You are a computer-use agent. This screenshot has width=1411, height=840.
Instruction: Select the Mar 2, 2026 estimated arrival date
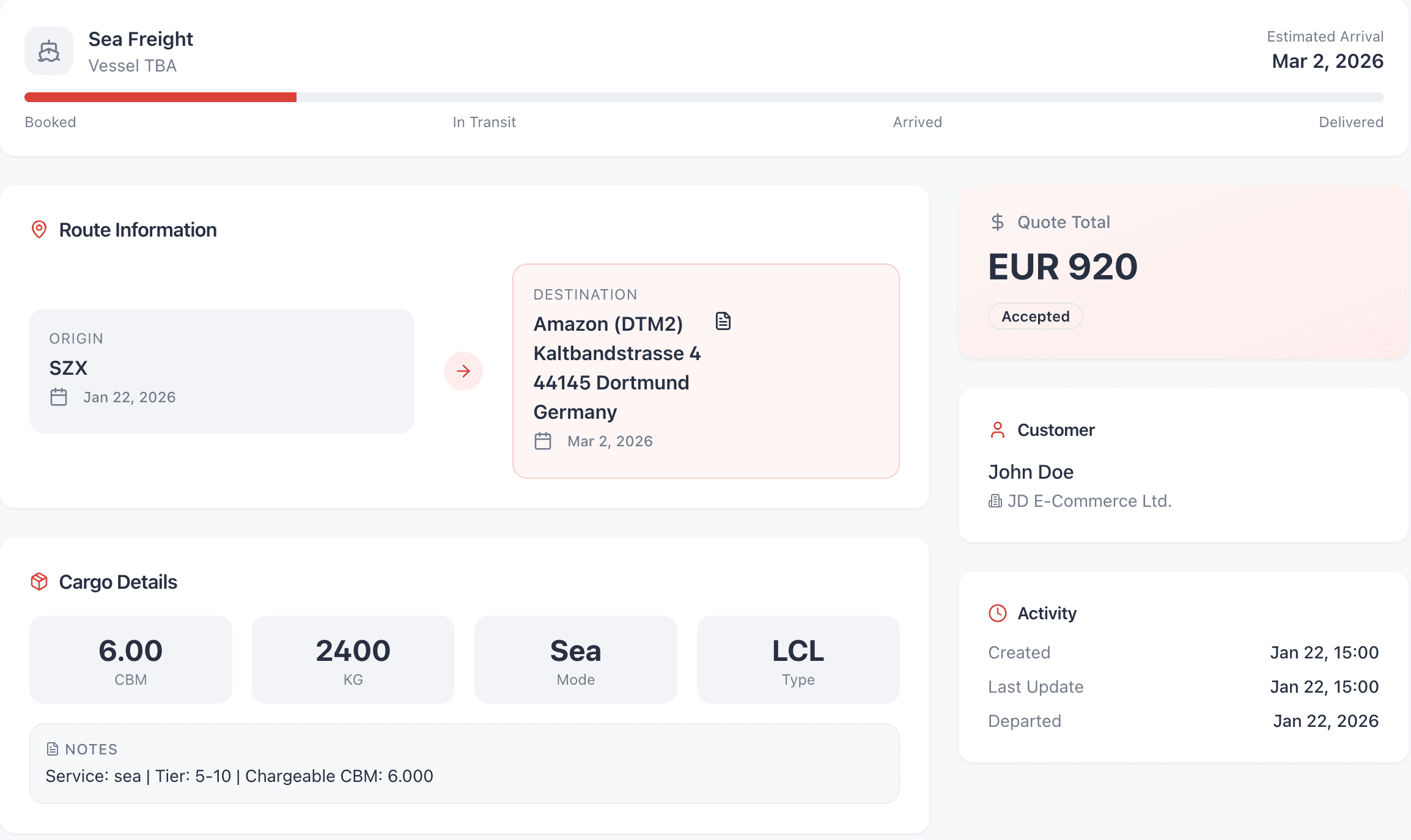pos(1327,61)
